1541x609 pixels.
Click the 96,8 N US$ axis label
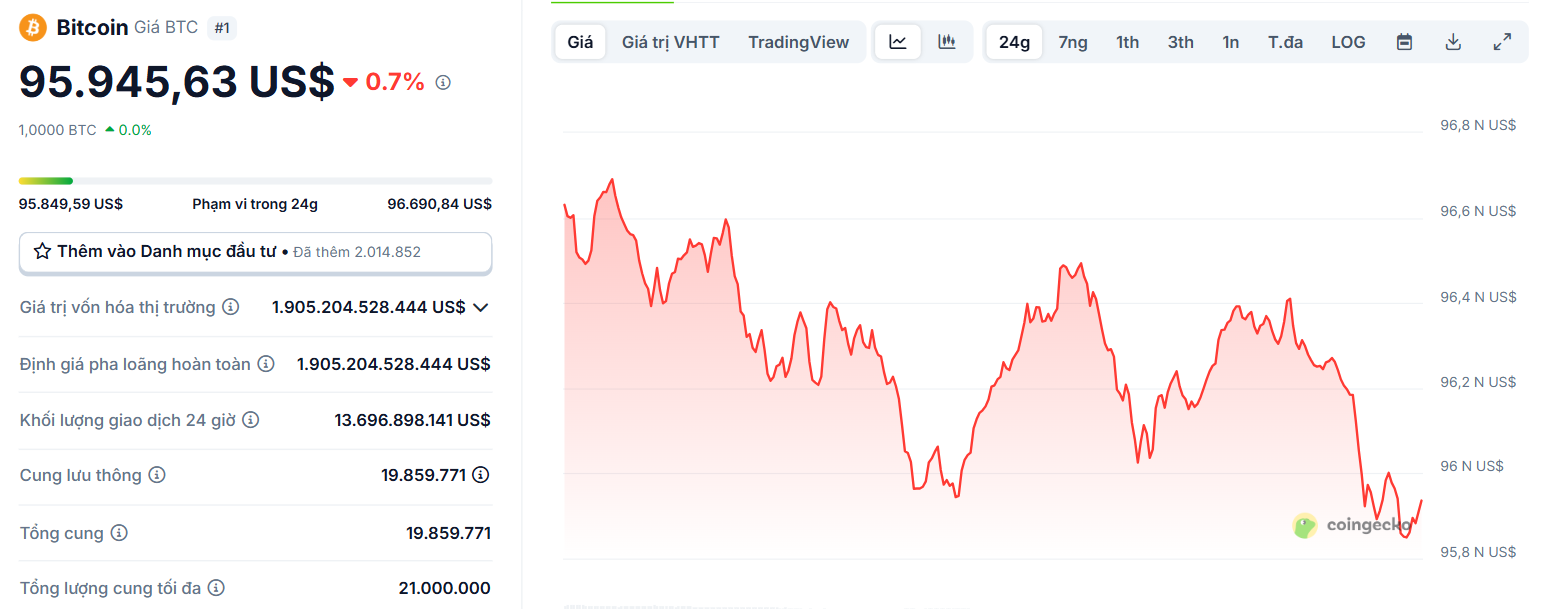click(x=1478, y=126)
